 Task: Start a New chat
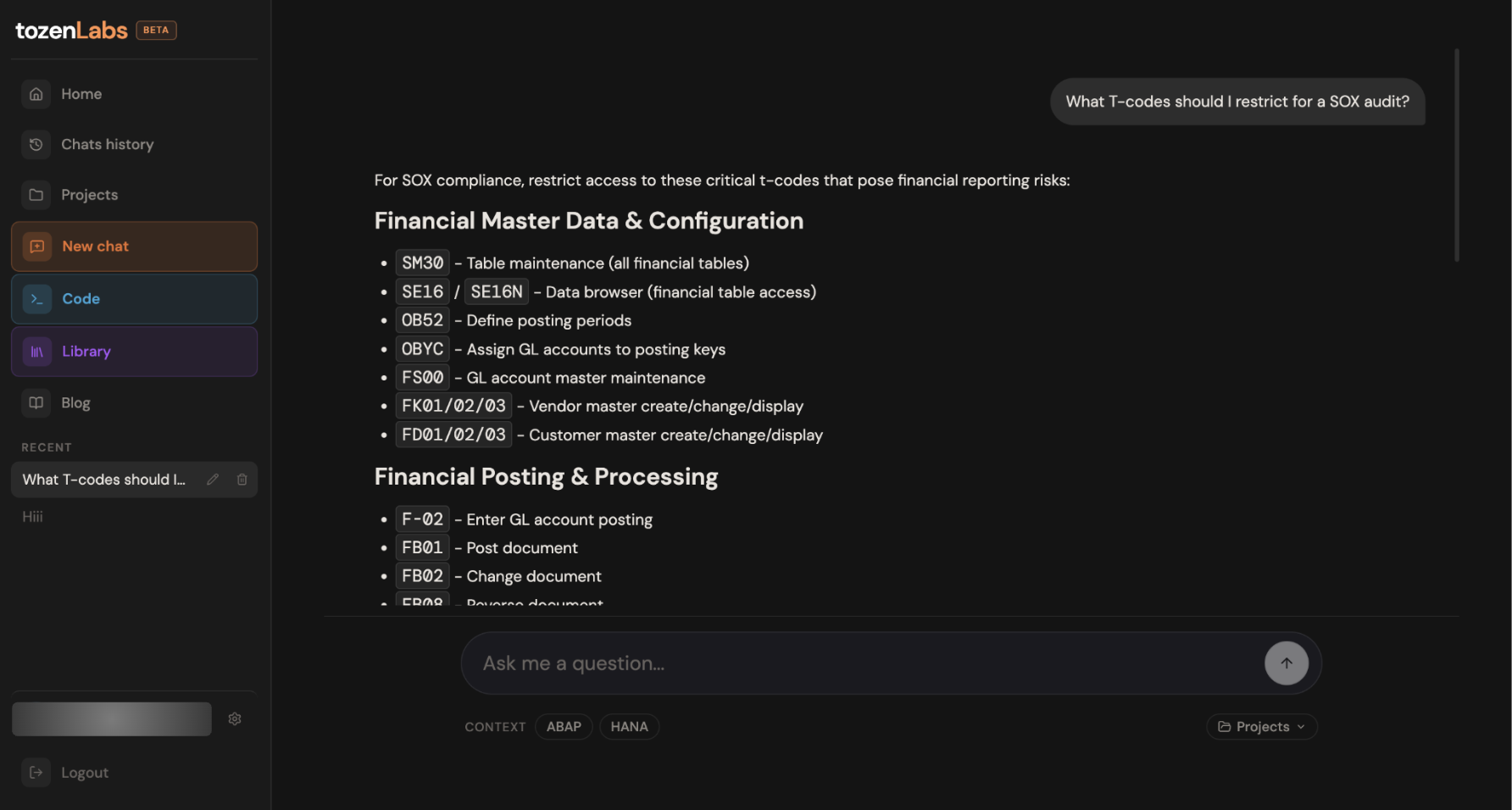click(134, 247)
